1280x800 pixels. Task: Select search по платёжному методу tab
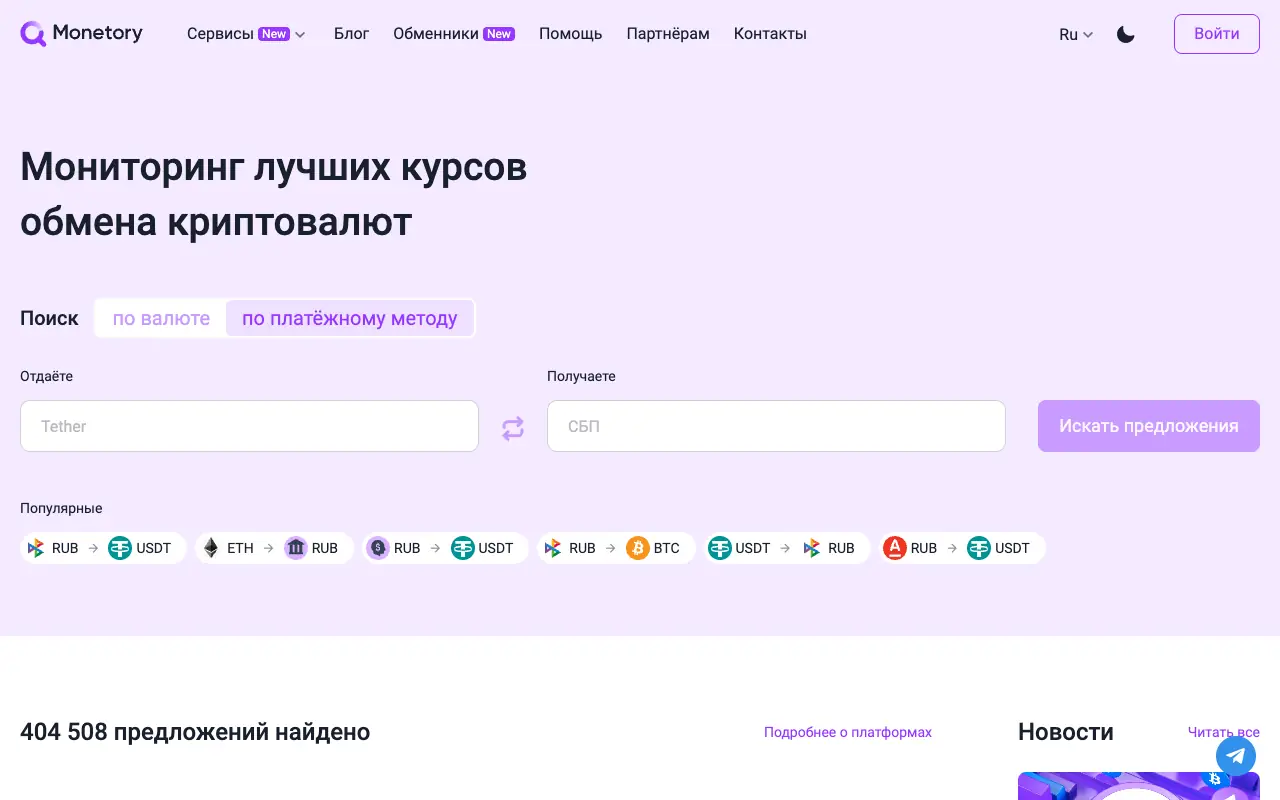coord(350,319)
